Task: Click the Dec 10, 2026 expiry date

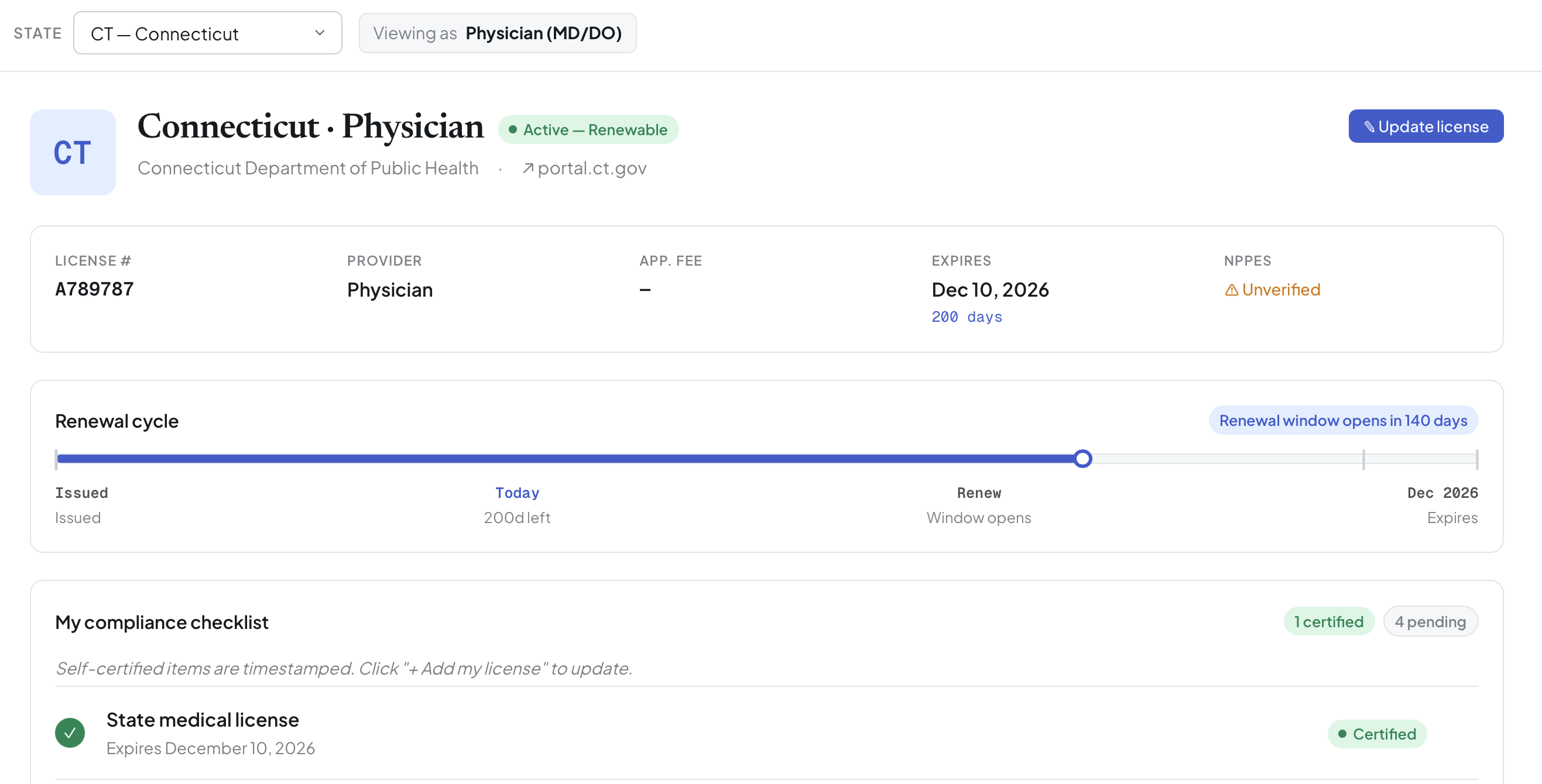Action: (x=990, y=290)
